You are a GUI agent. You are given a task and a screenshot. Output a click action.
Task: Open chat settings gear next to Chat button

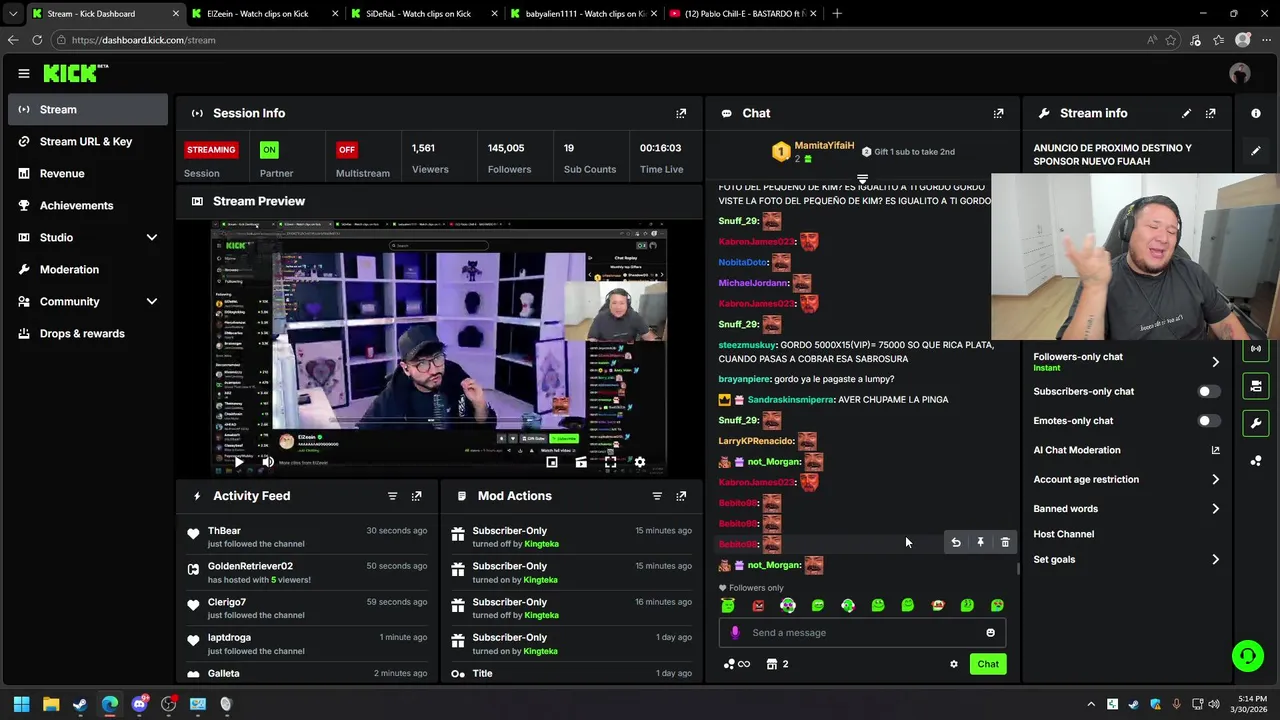(x=953, y=664)
